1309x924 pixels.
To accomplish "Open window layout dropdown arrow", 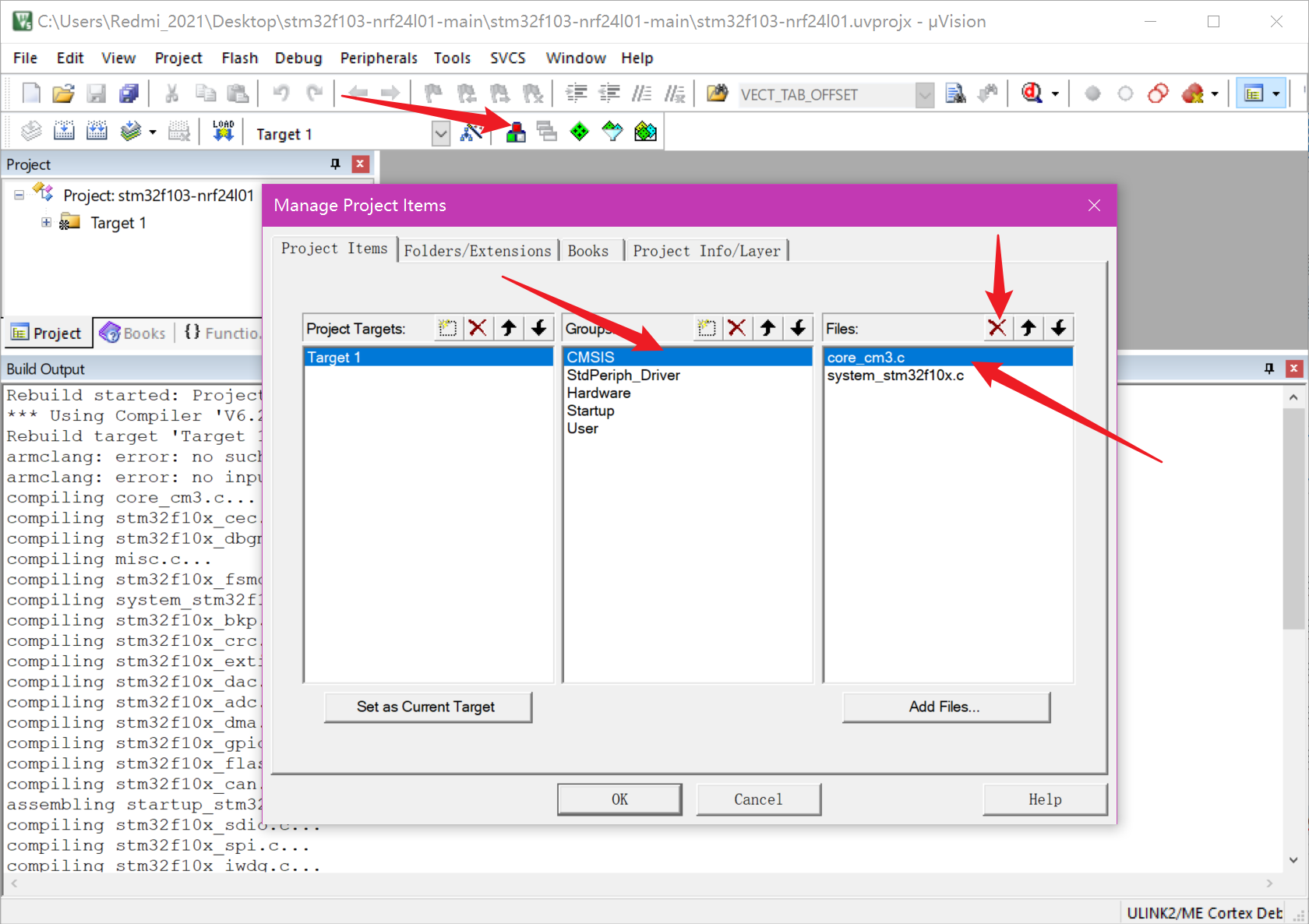I will [1276, 94].
